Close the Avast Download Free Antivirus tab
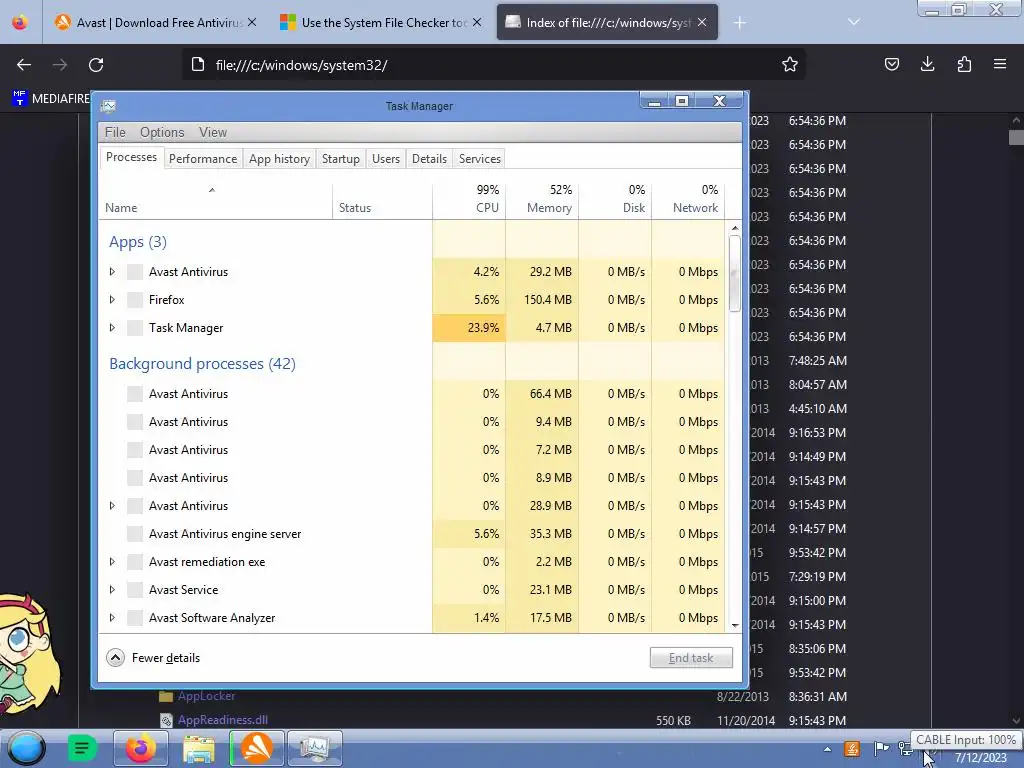 point(252,22)
